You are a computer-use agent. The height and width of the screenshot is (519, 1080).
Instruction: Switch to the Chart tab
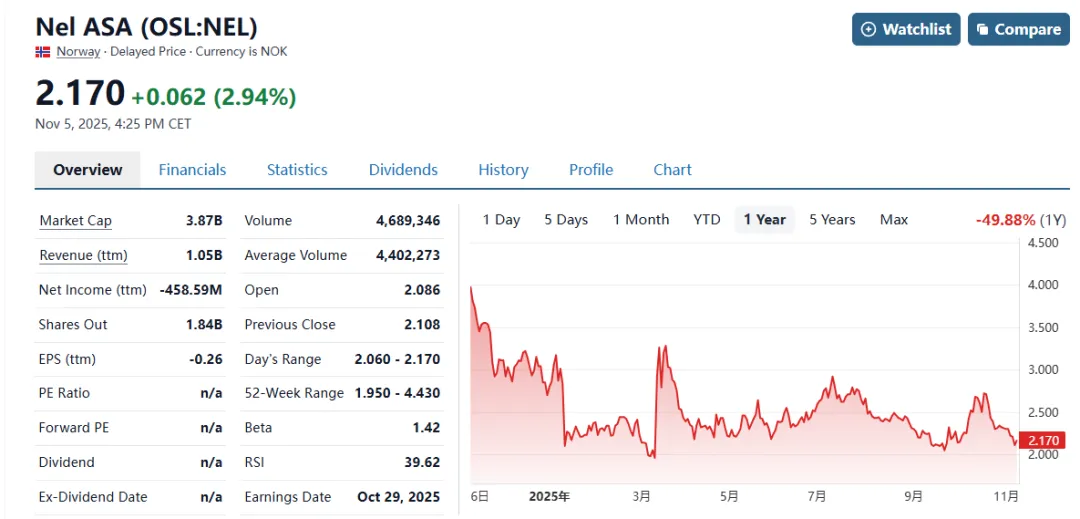tap(672, 169)
